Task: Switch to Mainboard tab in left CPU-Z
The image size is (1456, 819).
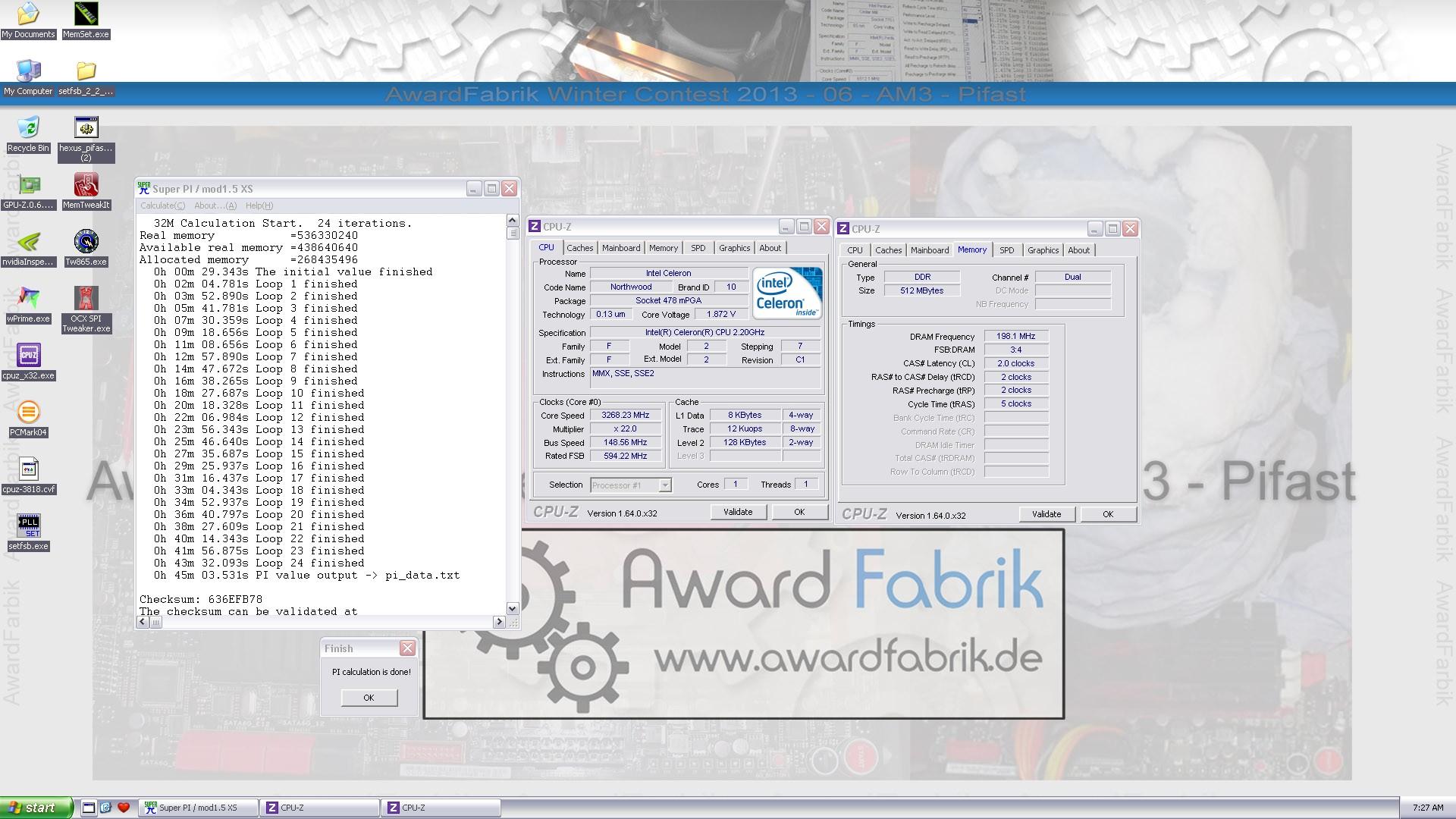Action: pyautogui.click(x=621, y=248)
